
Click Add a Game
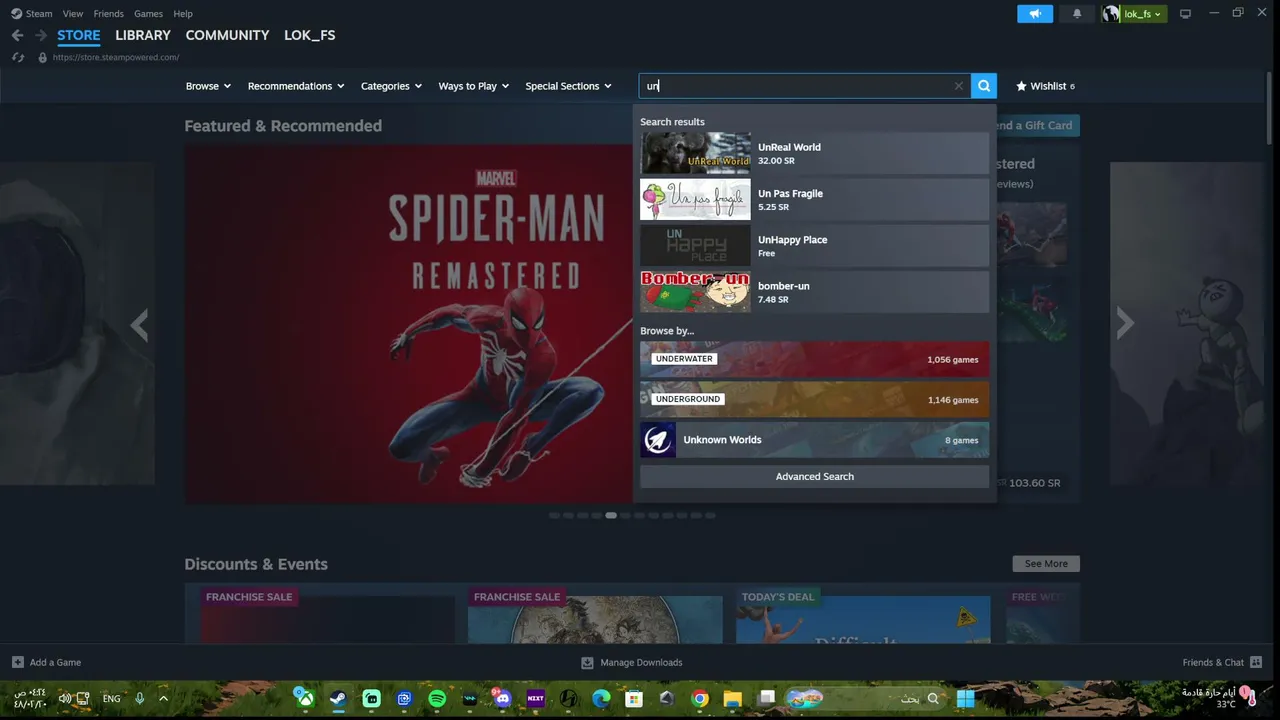pyautogui.click(x=46, y=662)
